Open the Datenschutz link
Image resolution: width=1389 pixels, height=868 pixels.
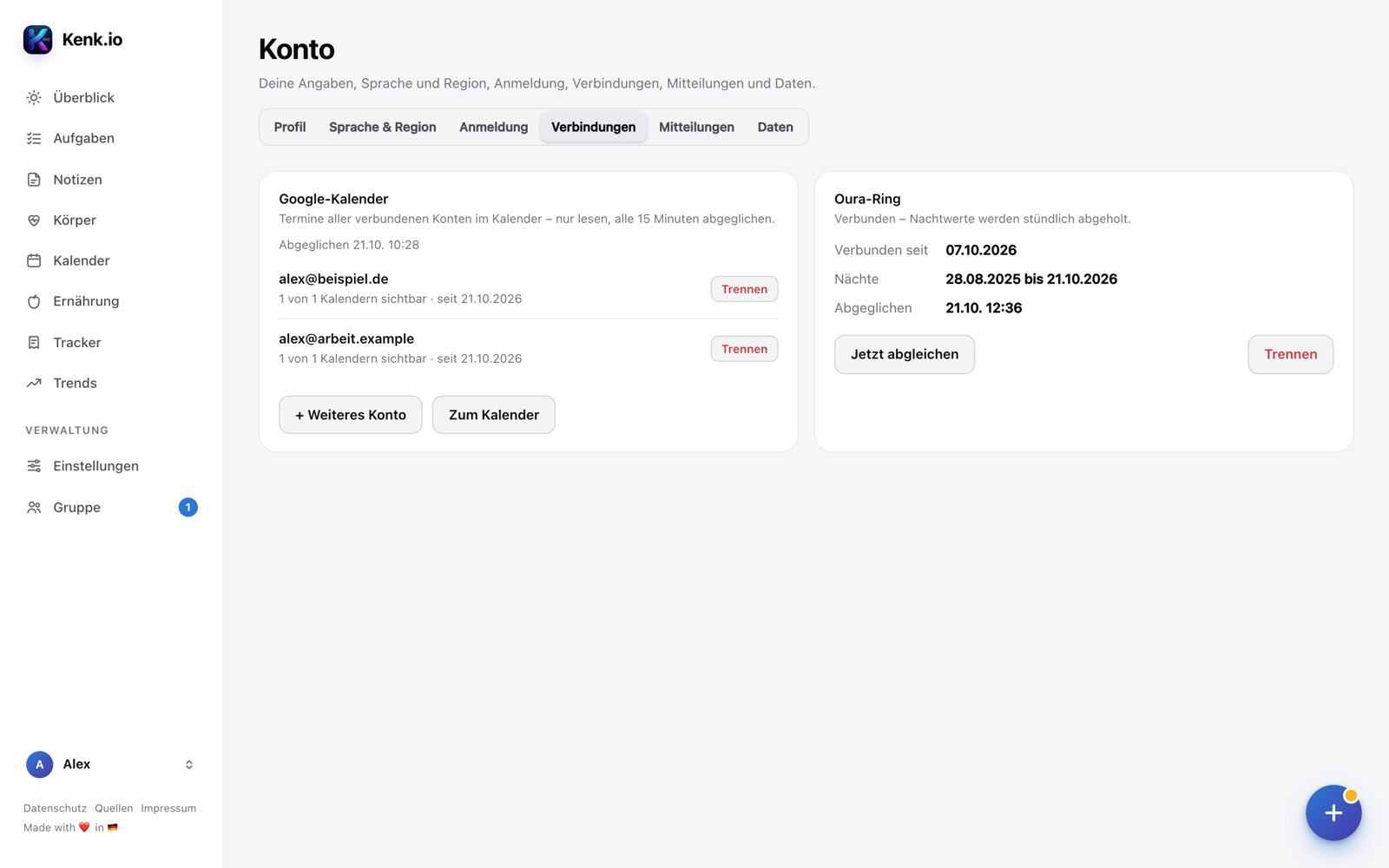pos(55,808)
